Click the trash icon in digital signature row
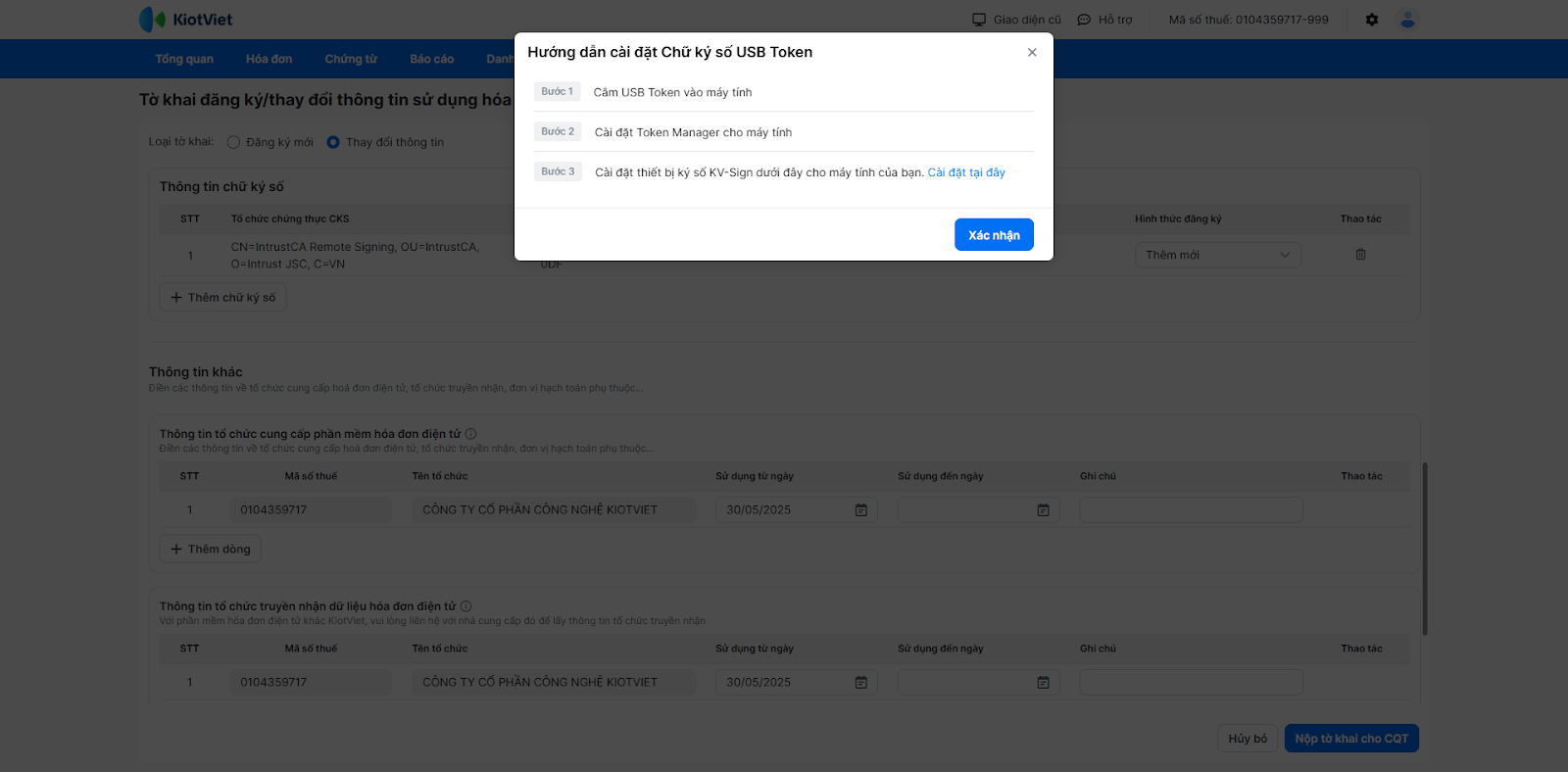The width and height of the screenshot is (1568, 772). coord(1360,255)
